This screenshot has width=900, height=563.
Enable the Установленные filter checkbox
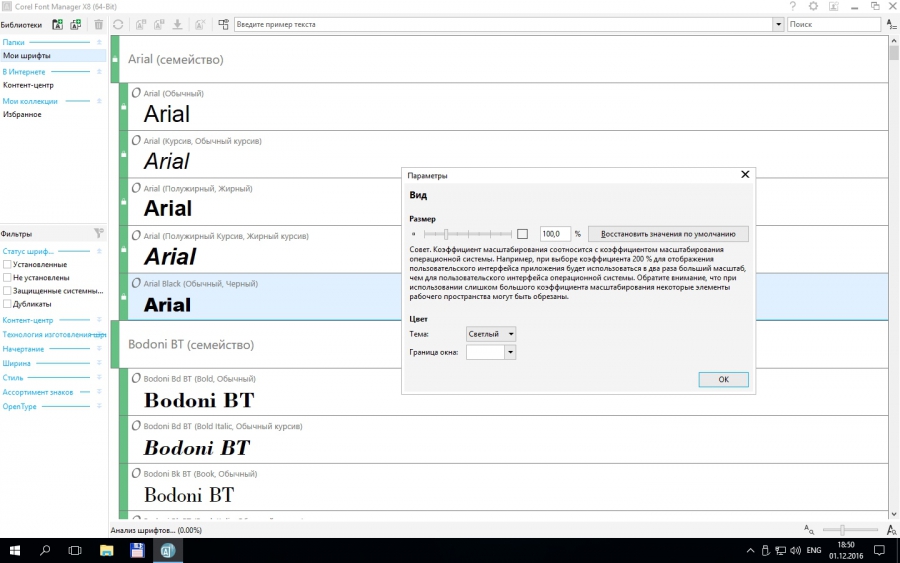pyautogui.click(x=7, y=265)
